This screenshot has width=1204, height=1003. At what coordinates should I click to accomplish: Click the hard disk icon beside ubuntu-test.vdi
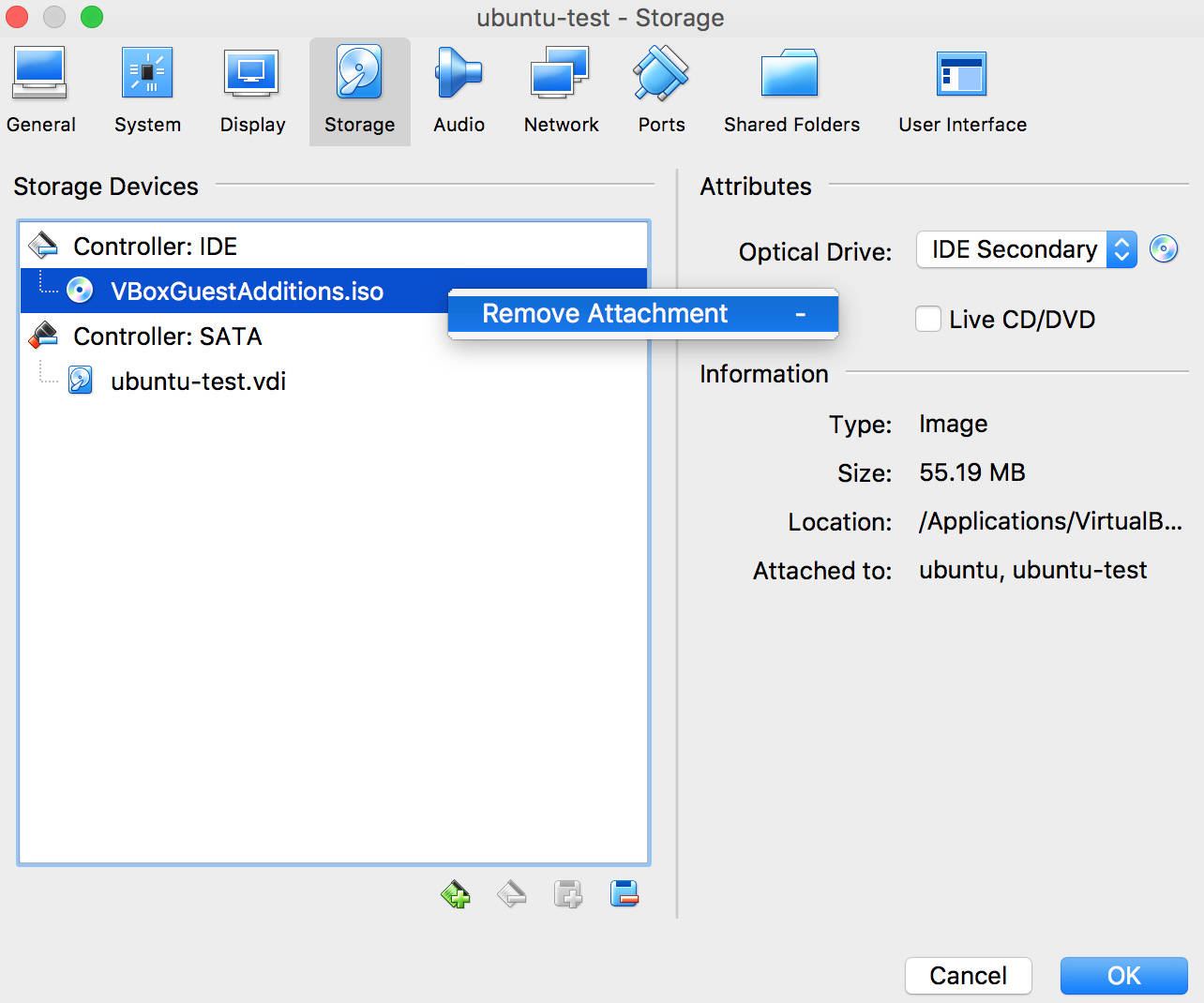(81, 381)
